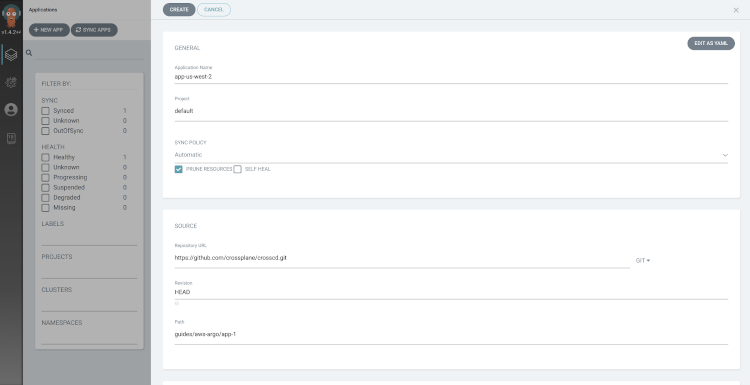The width and height of the screenshot is (750, 385).
Task: Click the search magnifier icon
Action: (29, 53)
